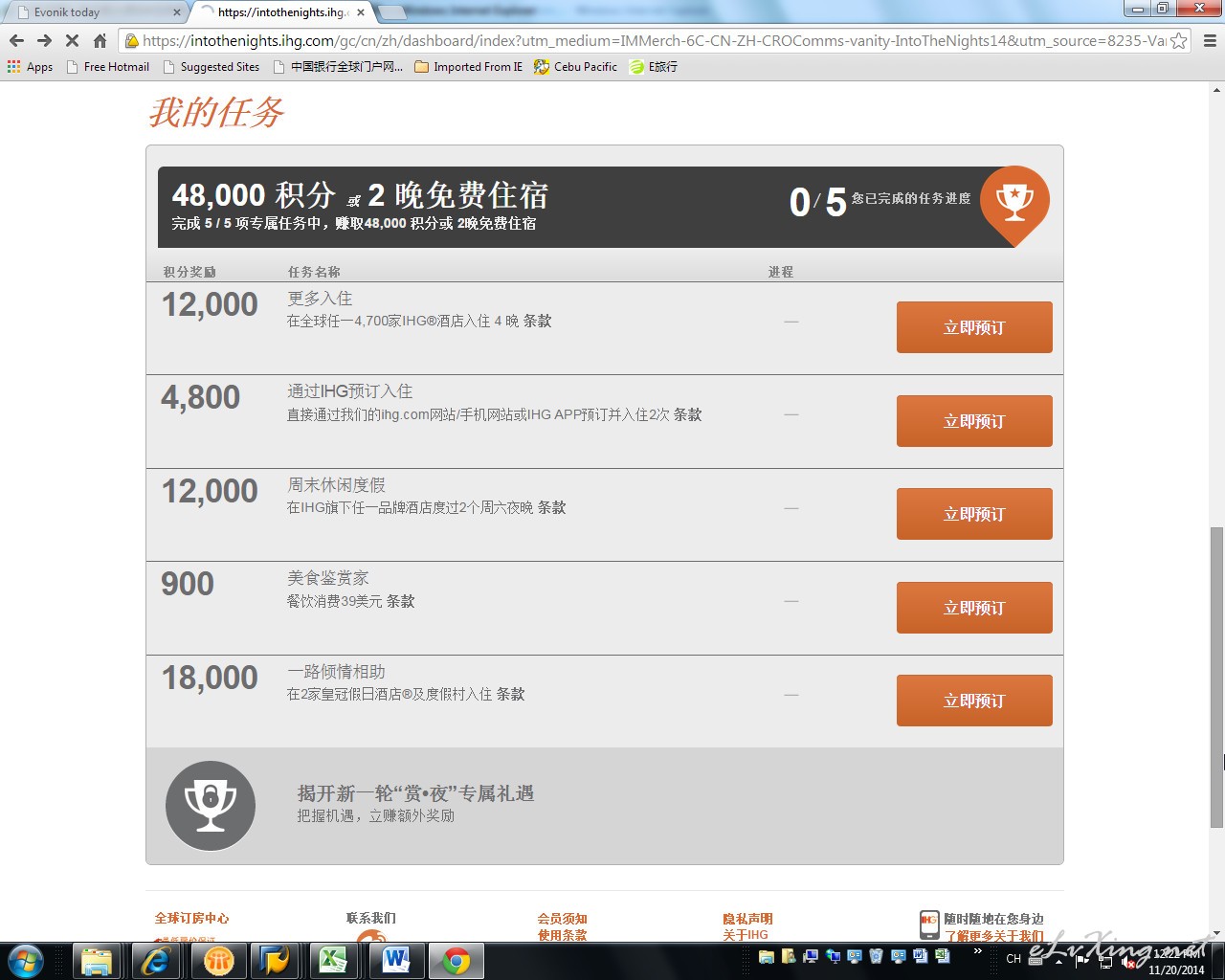Click the 4,800 points value
The image size is (1225, 980).
tap(201, 397)
